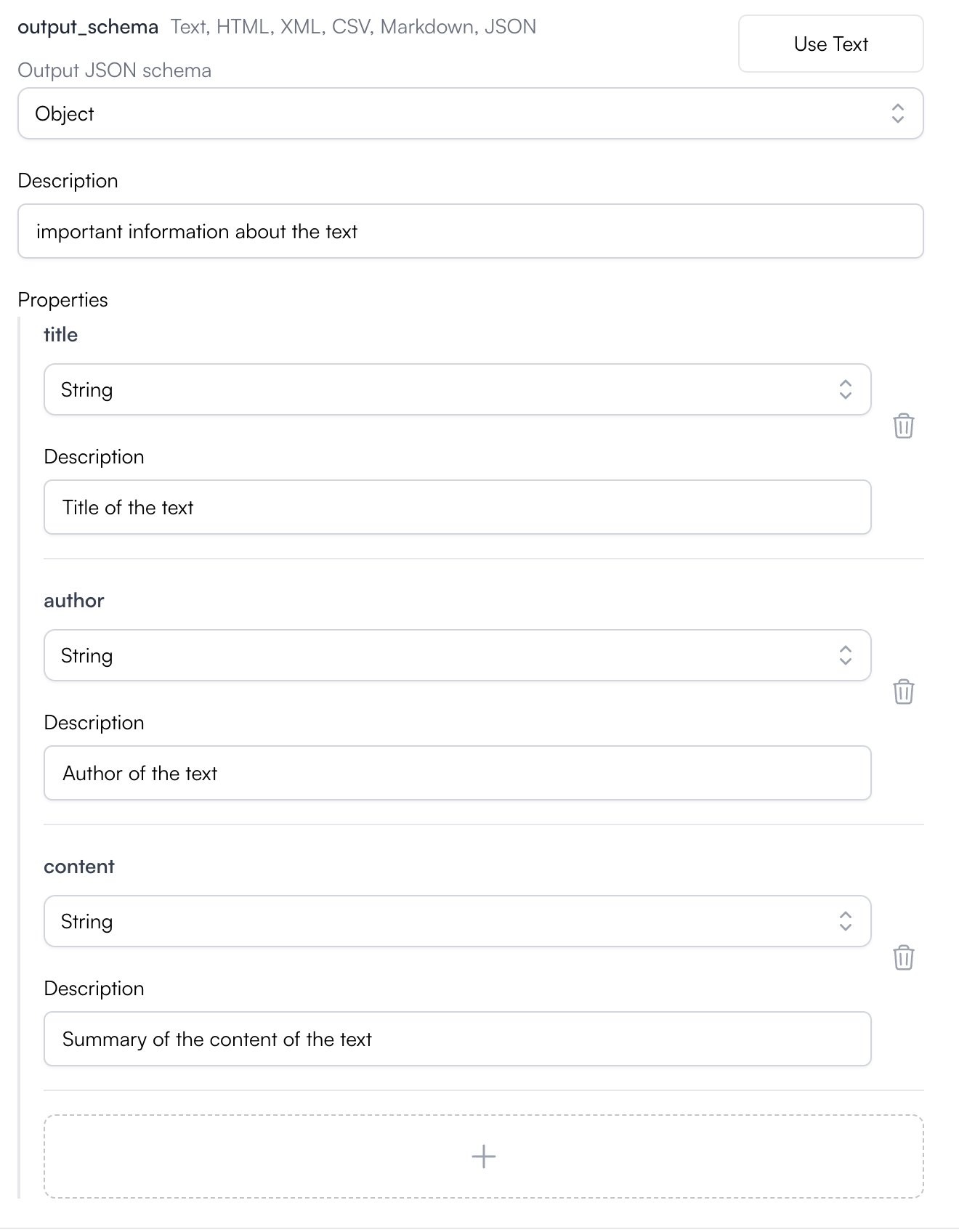Image resolution: width=959 pixels, height=1232 pixels.
Task: Click the output_schema label
Action: tap(88, 27)
